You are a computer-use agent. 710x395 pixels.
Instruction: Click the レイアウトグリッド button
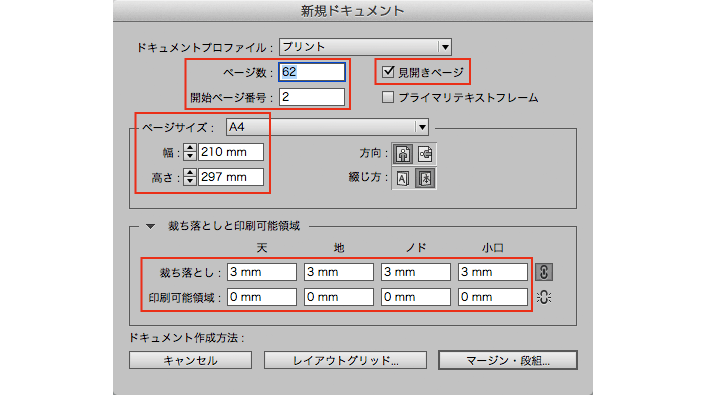pyautogui.click(x=345, y=360)
